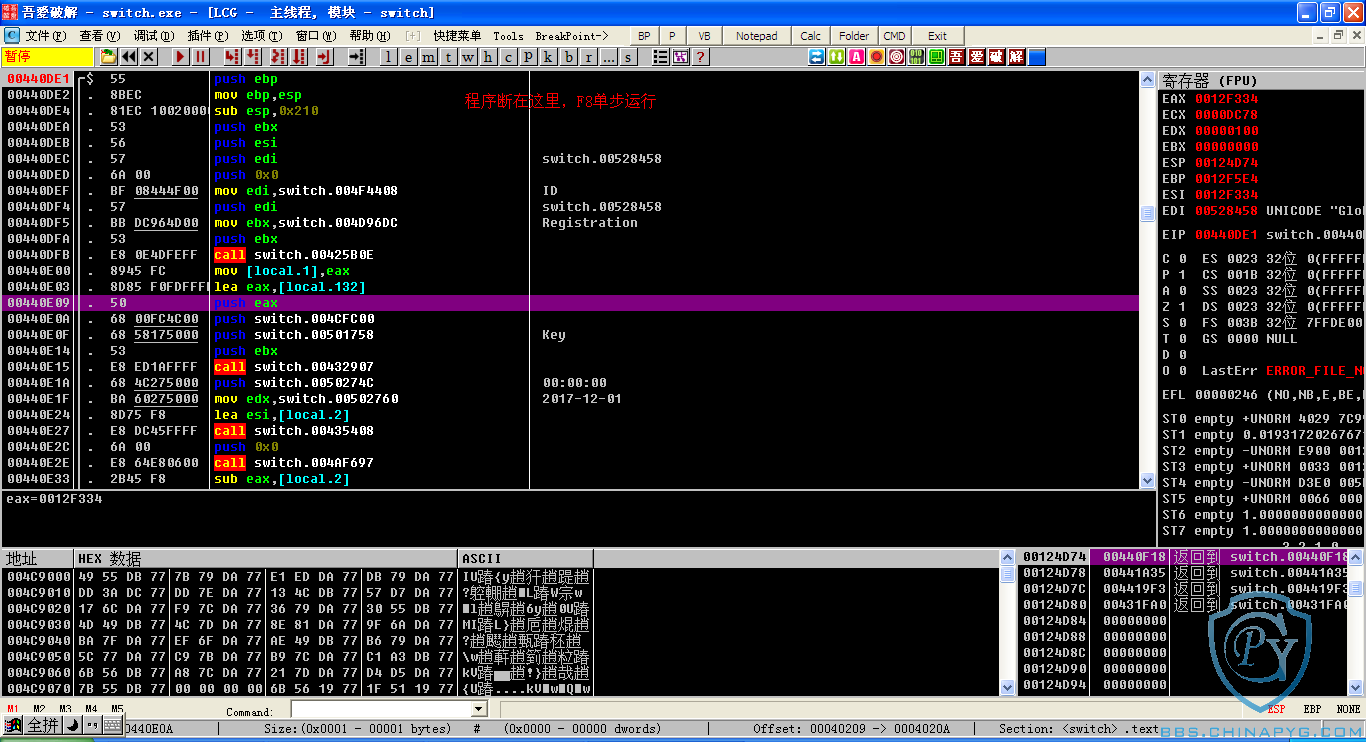Open the 快捷菜单 menu

coord(457,36)
